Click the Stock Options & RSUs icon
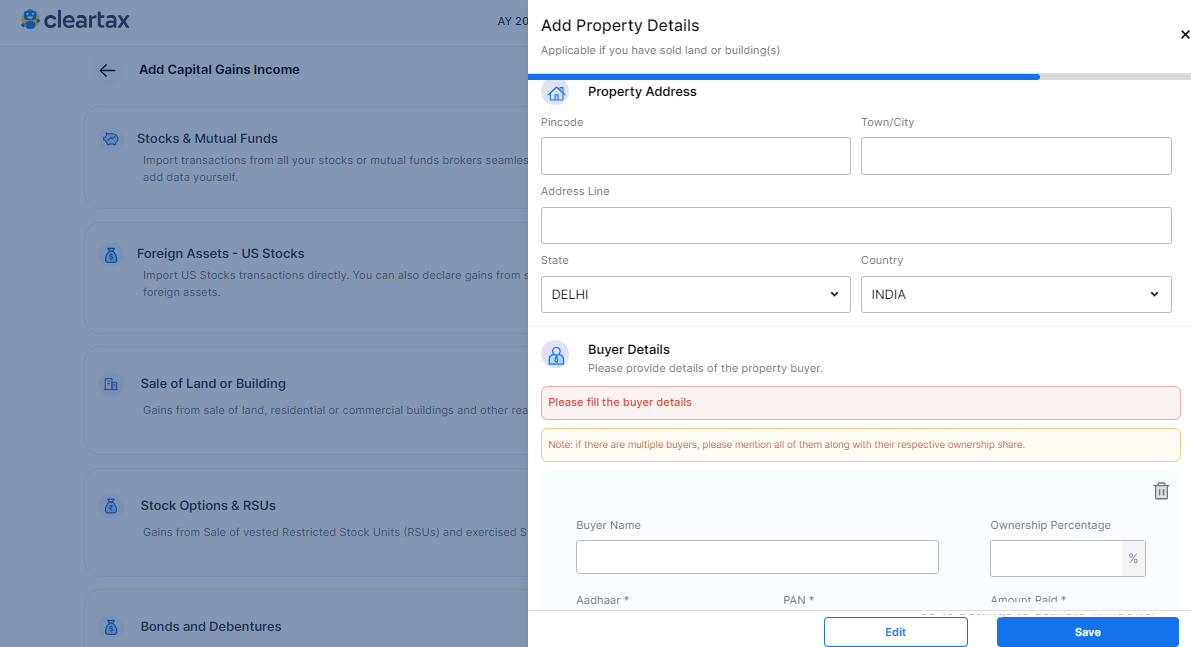The height and width of the screenshot is (647, 1191). point(111,506)
